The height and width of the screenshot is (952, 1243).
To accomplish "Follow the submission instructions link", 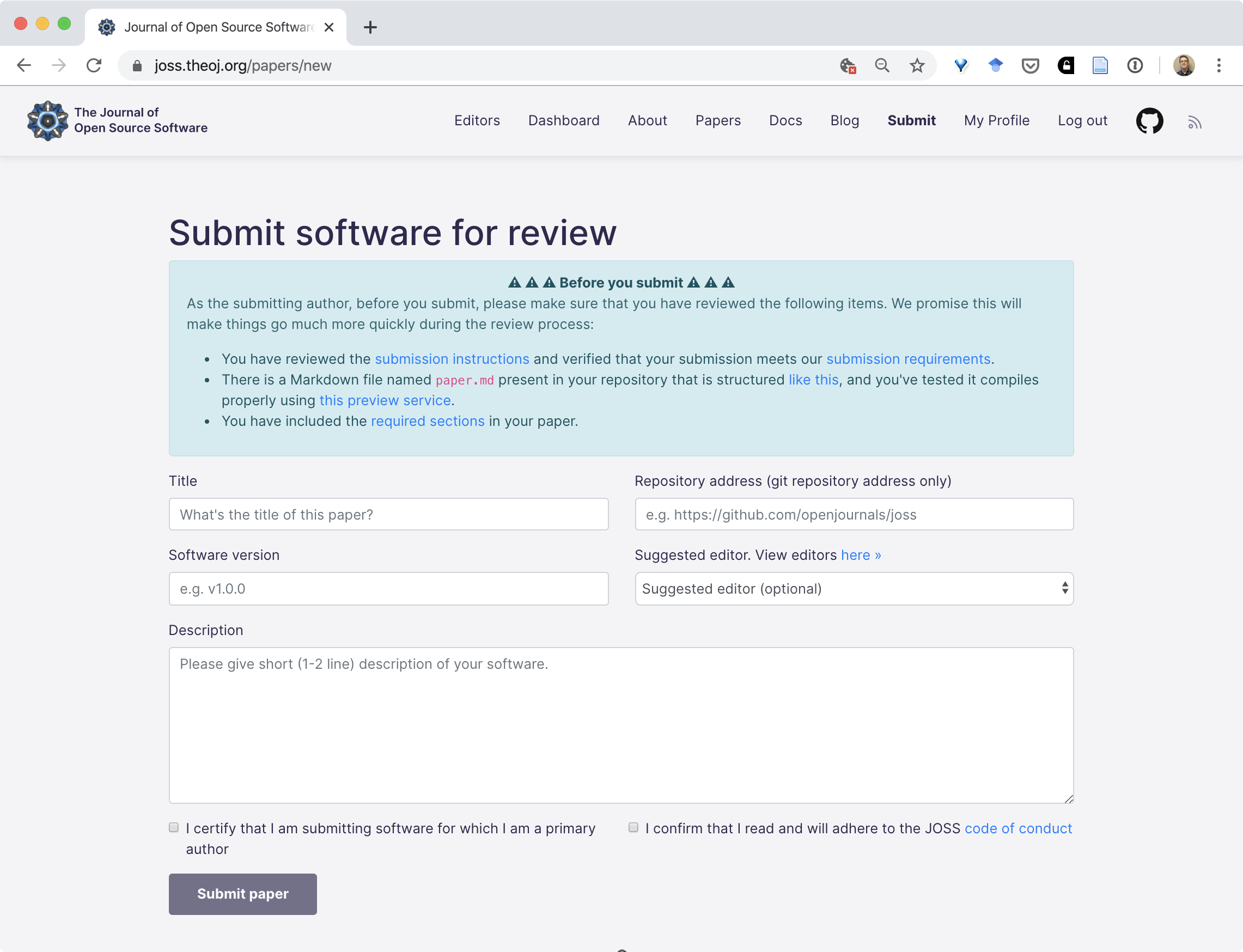I will (452, 359).
